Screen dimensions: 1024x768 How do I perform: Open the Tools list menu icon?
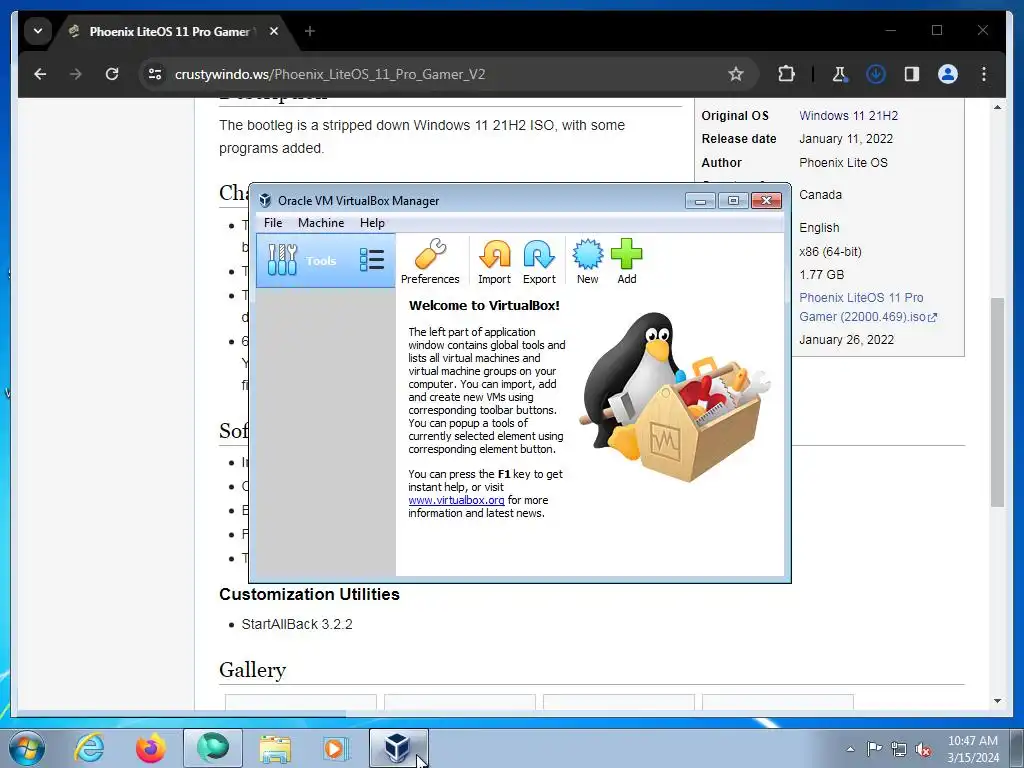[x=372, y=260]
